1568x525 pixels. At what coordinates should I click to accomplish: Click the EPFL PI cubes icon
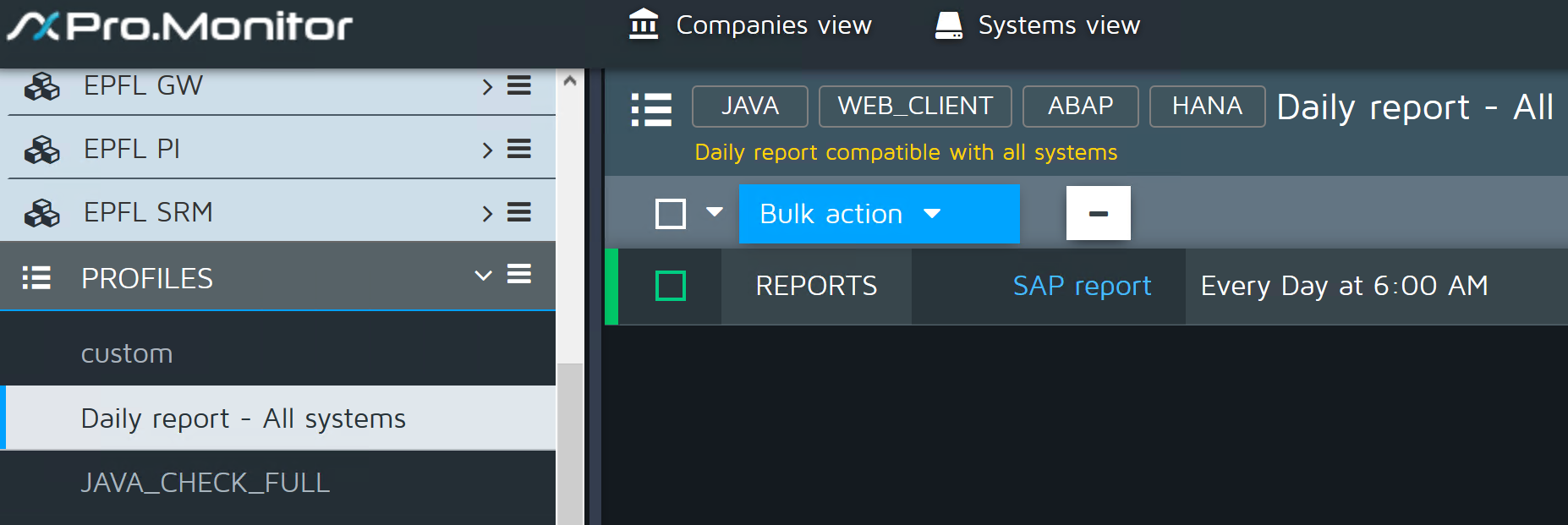tap(41, 150)
